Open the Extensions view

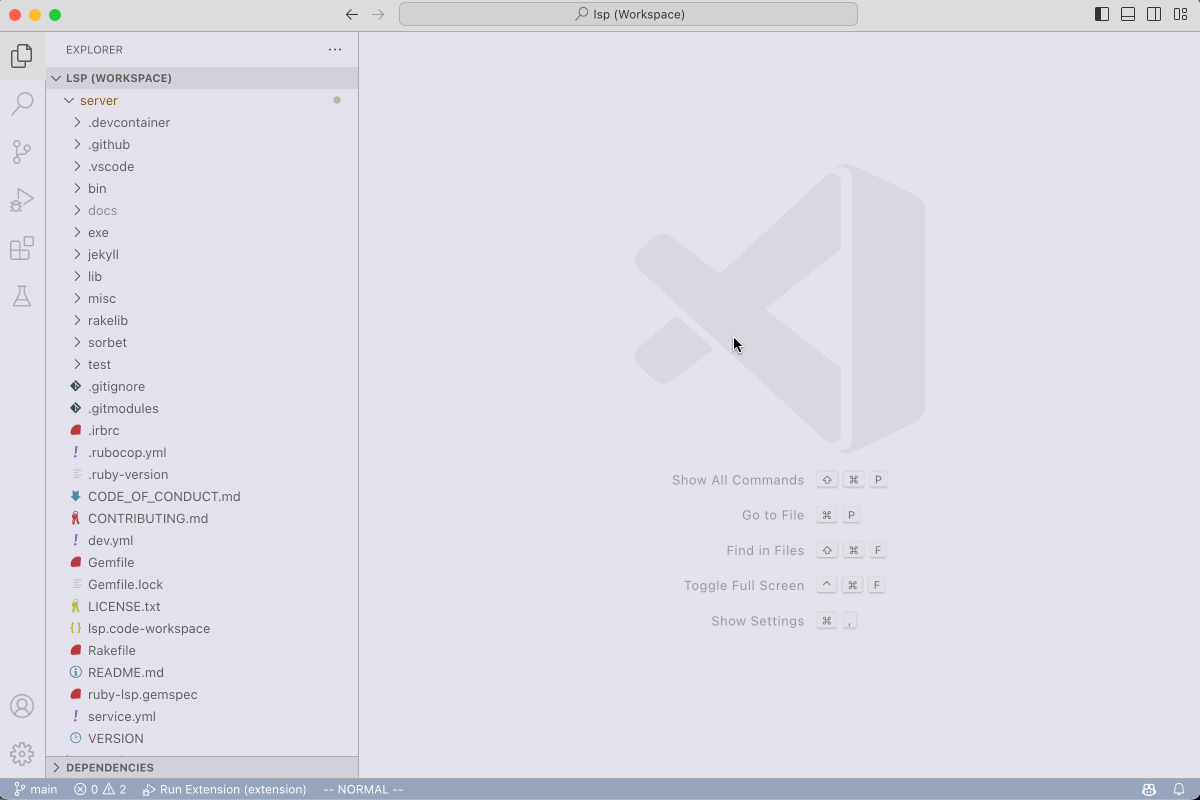(22, 248)
